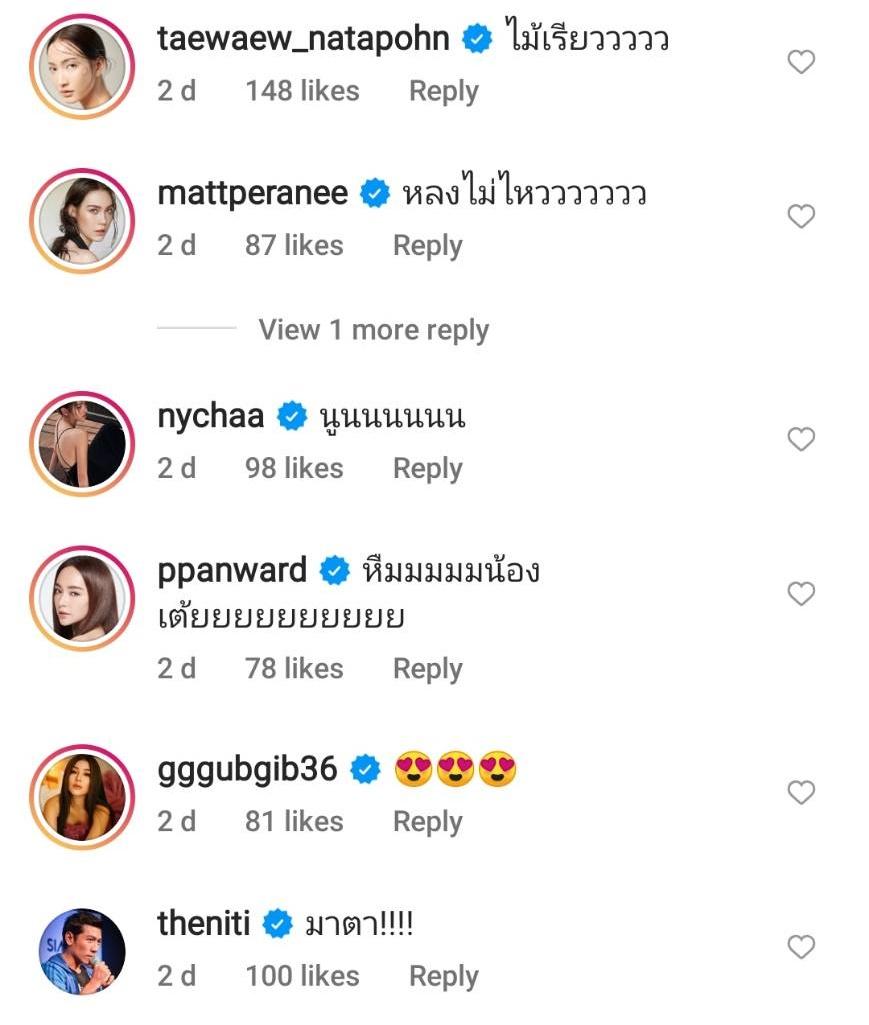View the 100 likes on theniti's comment
Viewport: 869px width, 1025px height.
[x=301, y=976]
